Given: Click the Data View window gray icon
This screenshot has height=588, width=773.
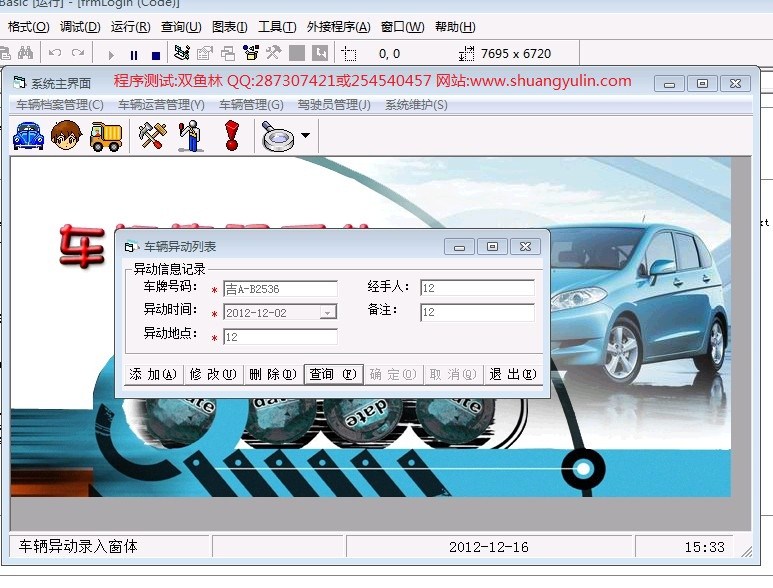Looking at the screenshot, I should [x=296, y=53].
